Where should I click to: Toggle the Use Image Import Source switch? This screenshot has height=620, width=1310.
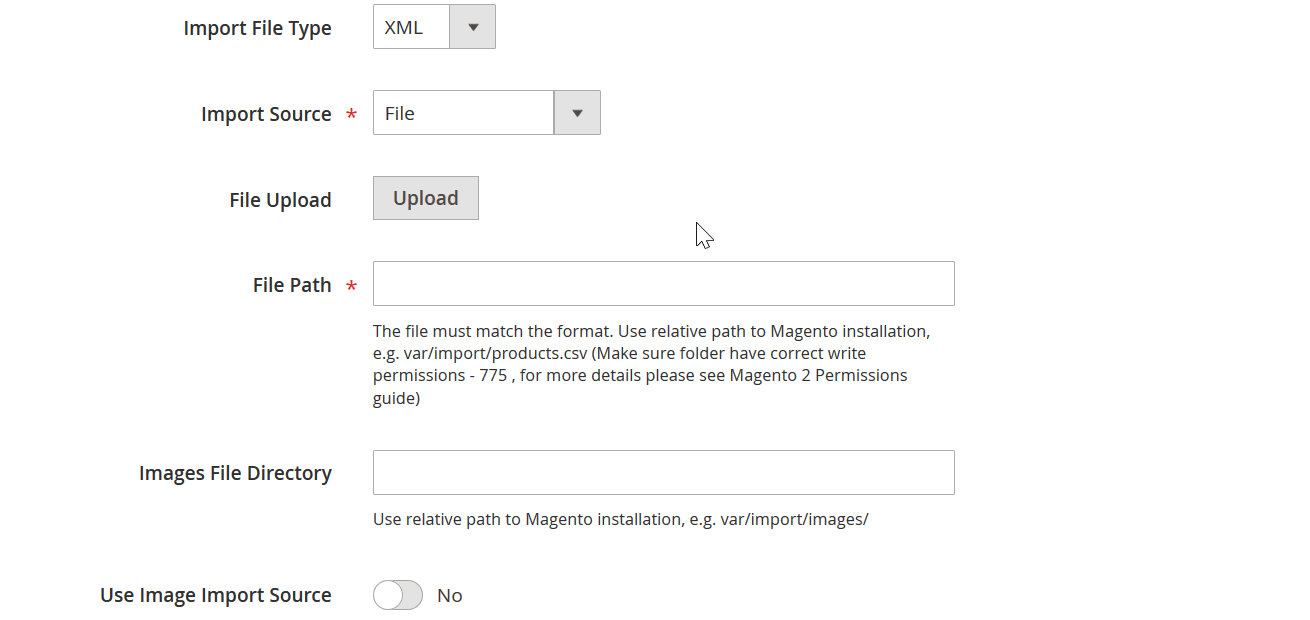(x=398, y=595)
